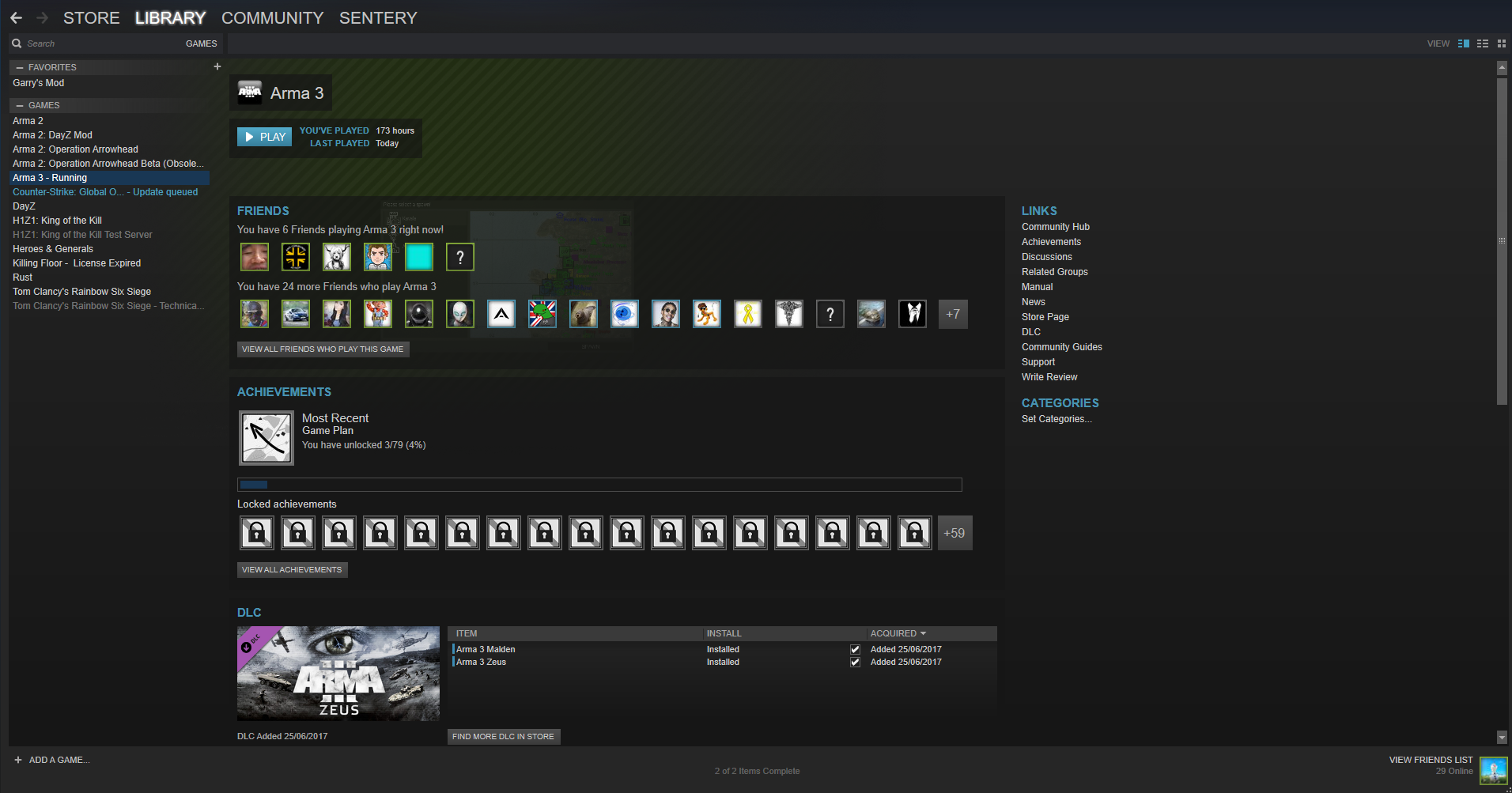Add a new category with plus icon
Screen dimensions: 1512x793
click(x=217, y=66)
